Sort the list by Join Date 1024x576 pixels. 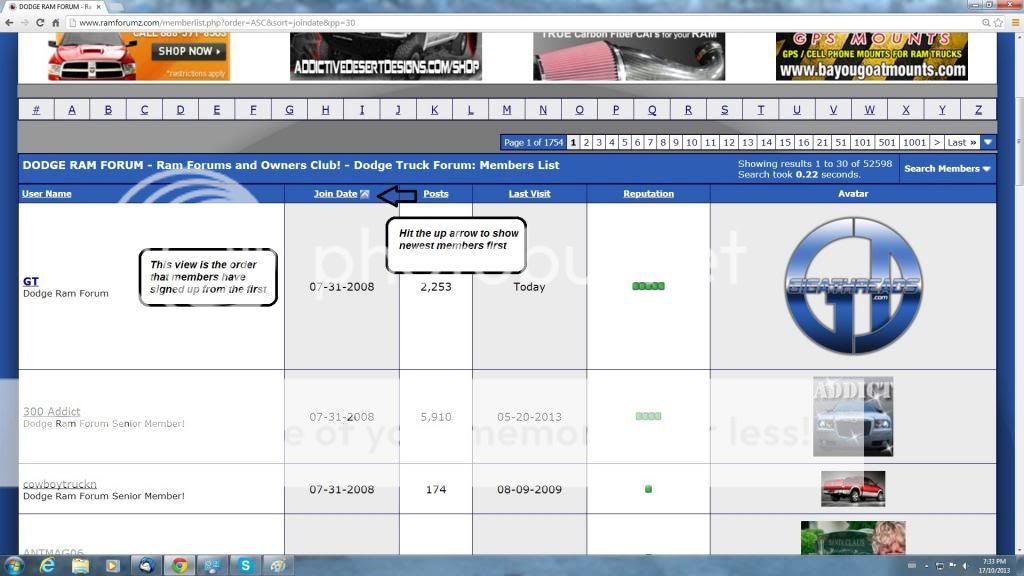(335, 194)
